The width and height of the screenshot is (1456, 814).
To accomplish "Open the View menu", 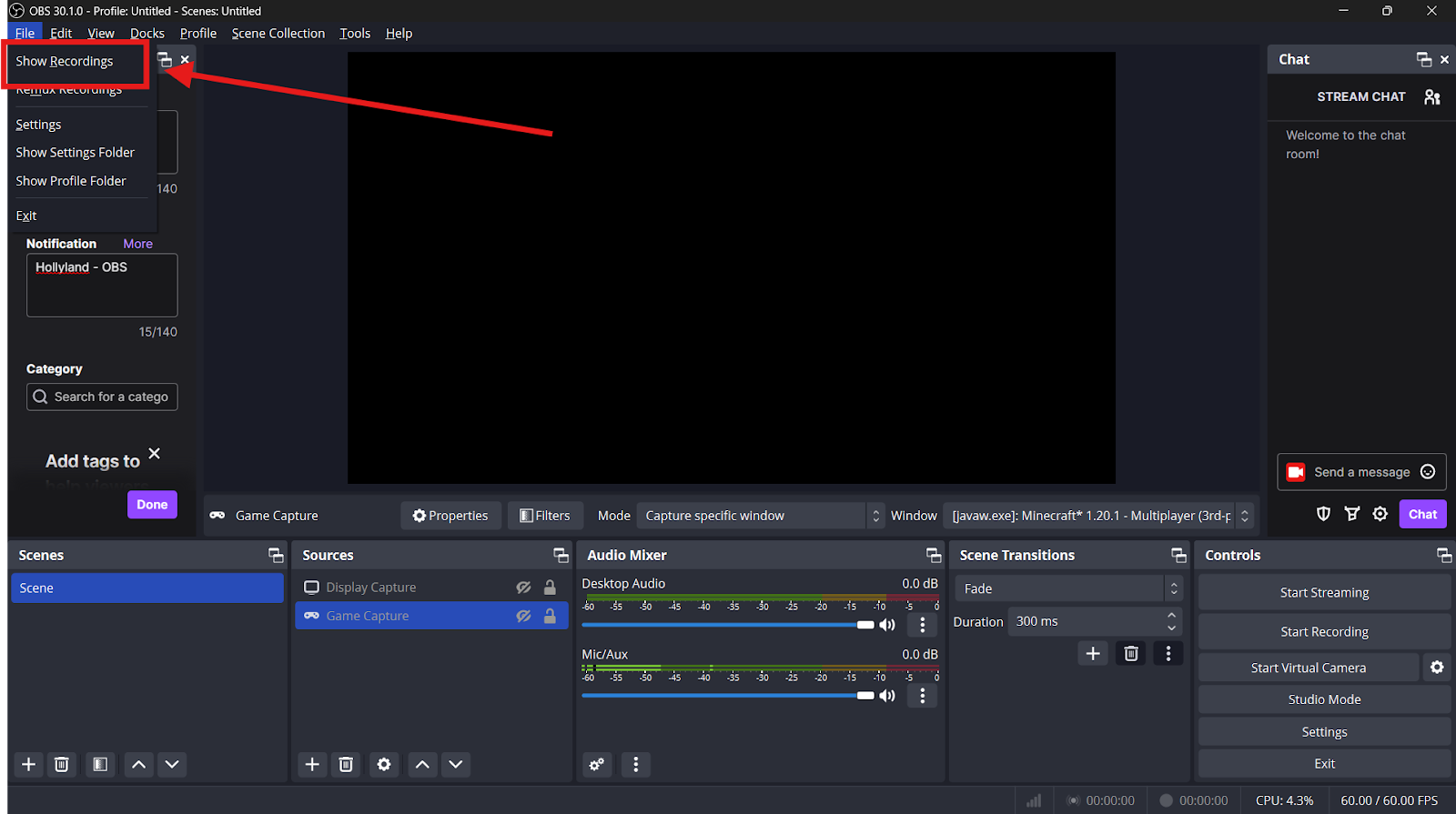I will click(x=101, y=33).
